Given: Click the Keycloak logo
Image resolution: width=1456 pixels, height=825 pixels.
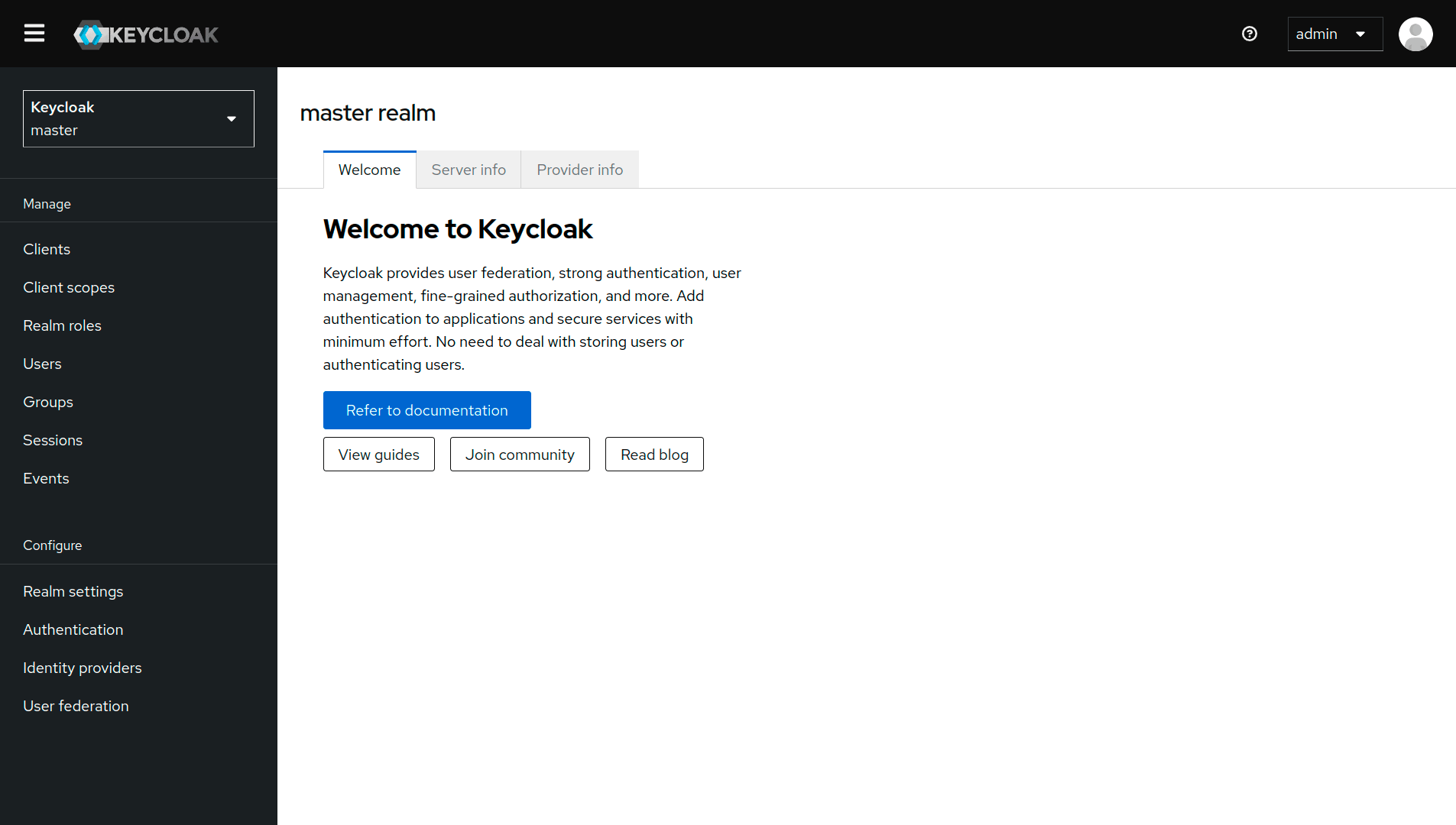Looking at the screenshot, I should pos(146,34).
